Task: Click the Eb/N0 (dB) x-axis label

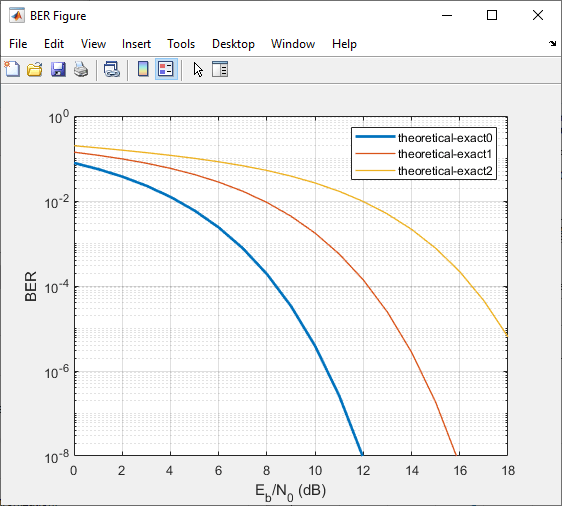Action: click(x=290, y=492)
